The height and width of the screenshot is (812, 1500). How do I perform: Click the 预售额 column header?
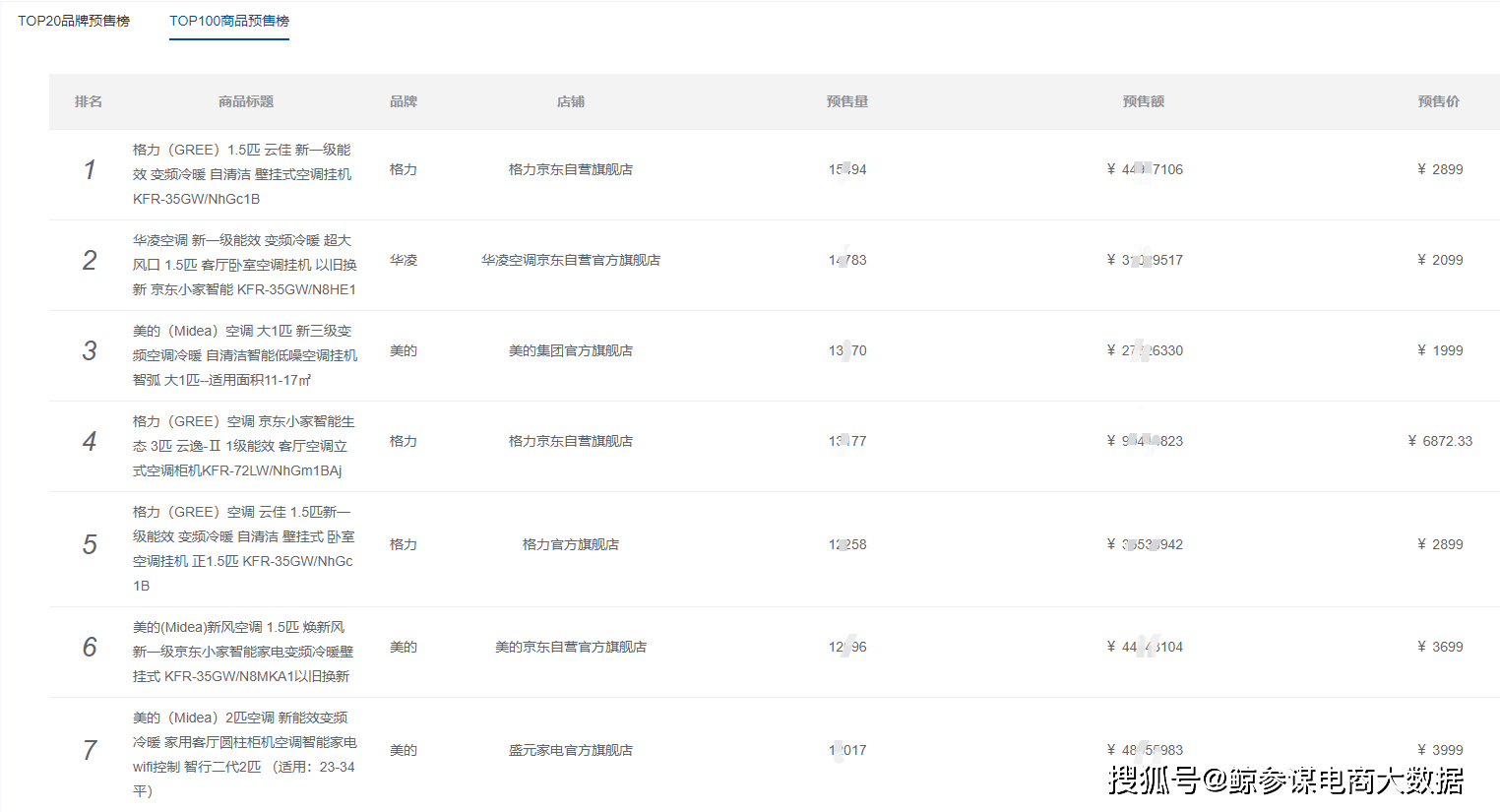[x=1144, y=101]
